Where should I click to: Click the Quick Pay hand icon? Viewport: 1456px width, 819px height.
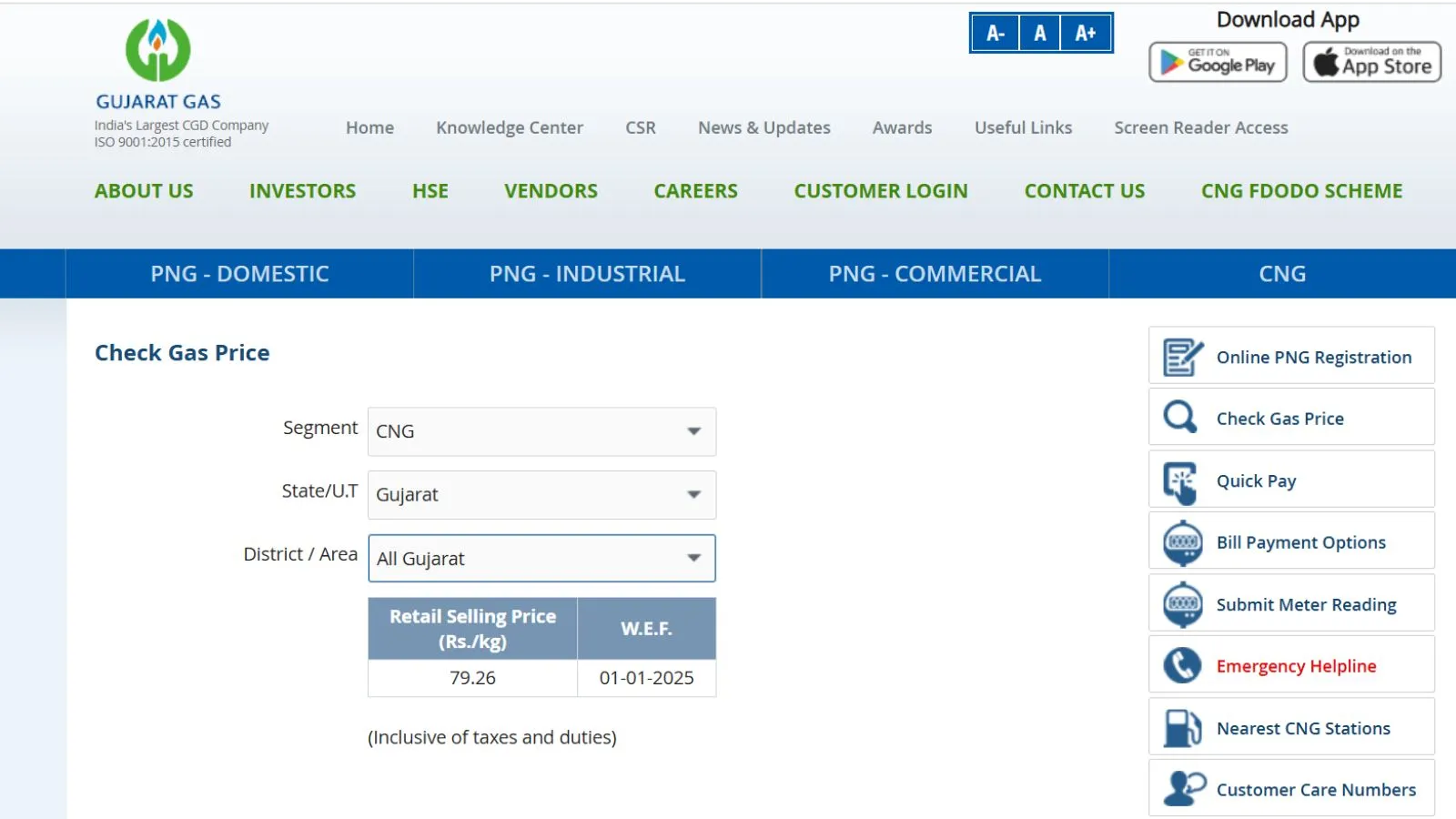pos(1180,479)
